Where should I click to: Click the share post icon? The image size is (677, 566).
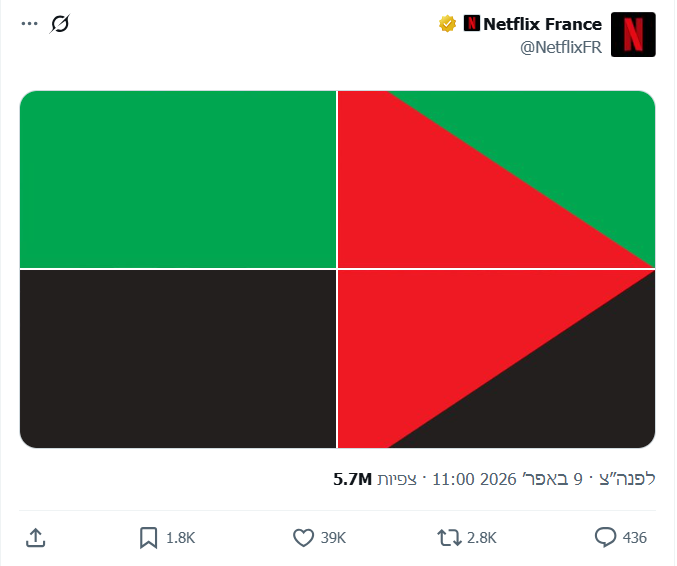coord(35,537)
